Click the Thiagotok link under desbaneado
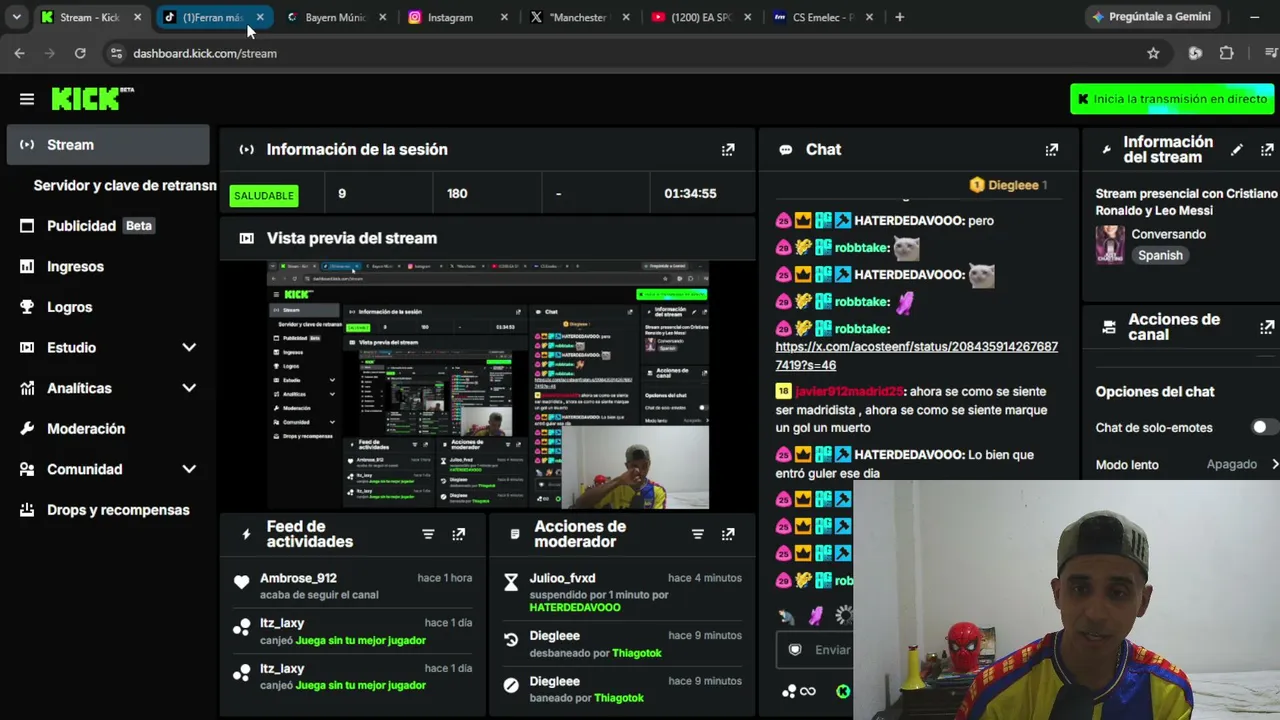This screenshot has width=1280, height=720. [x=637, y=653]
